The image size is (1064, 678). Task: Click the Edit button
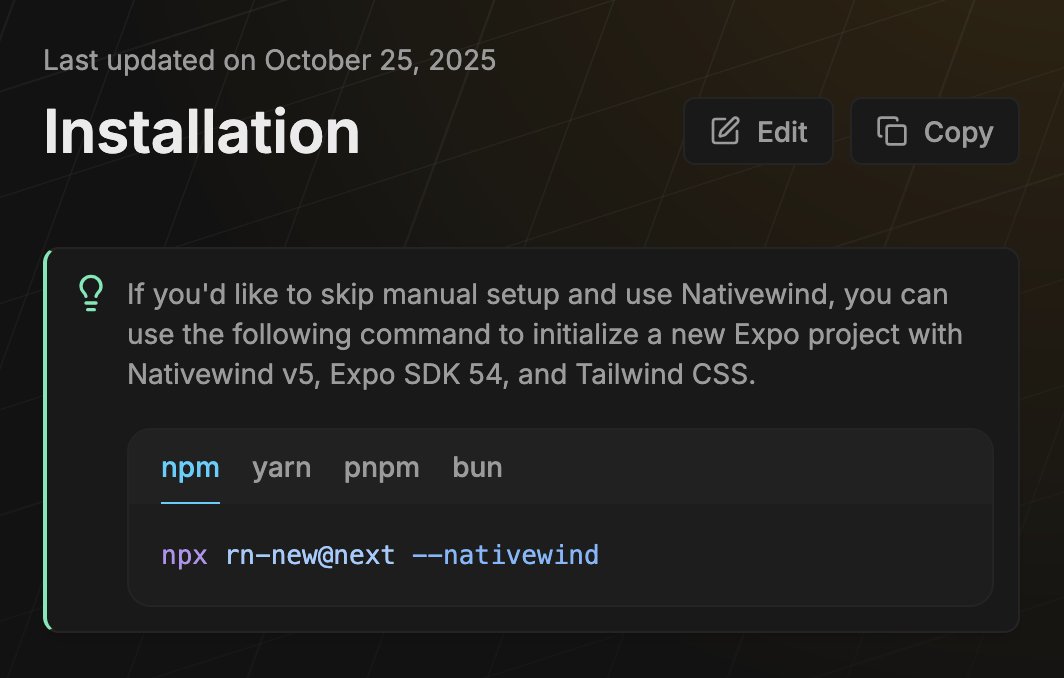758,131
